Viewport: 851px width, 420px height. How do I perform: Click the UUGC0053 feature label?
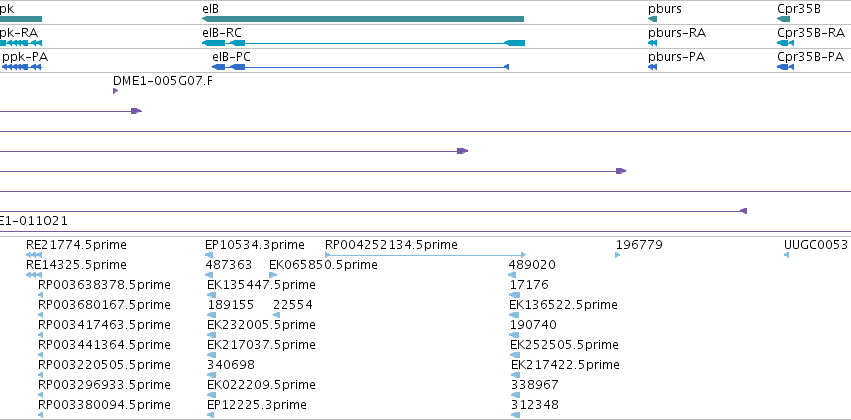(816, 245)
